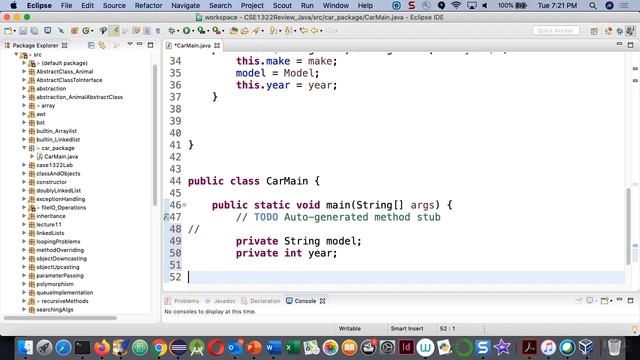Open Spotlight search in macOS menu bar
Viewport: 640px width, 360px height.
coord(593,6)
